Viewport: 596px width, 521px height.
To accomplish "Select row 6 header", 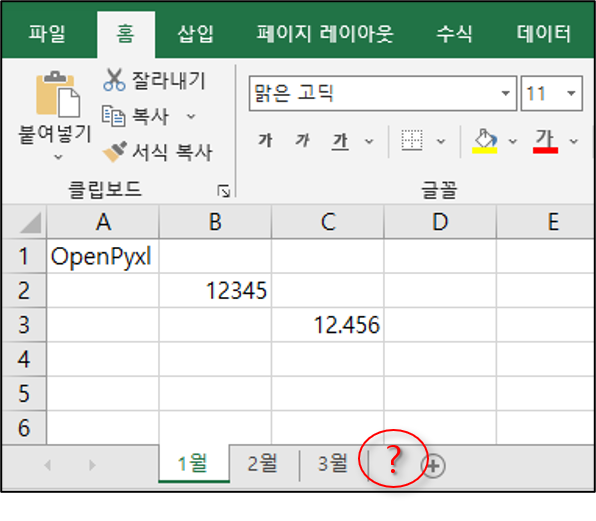I will 24,428.
